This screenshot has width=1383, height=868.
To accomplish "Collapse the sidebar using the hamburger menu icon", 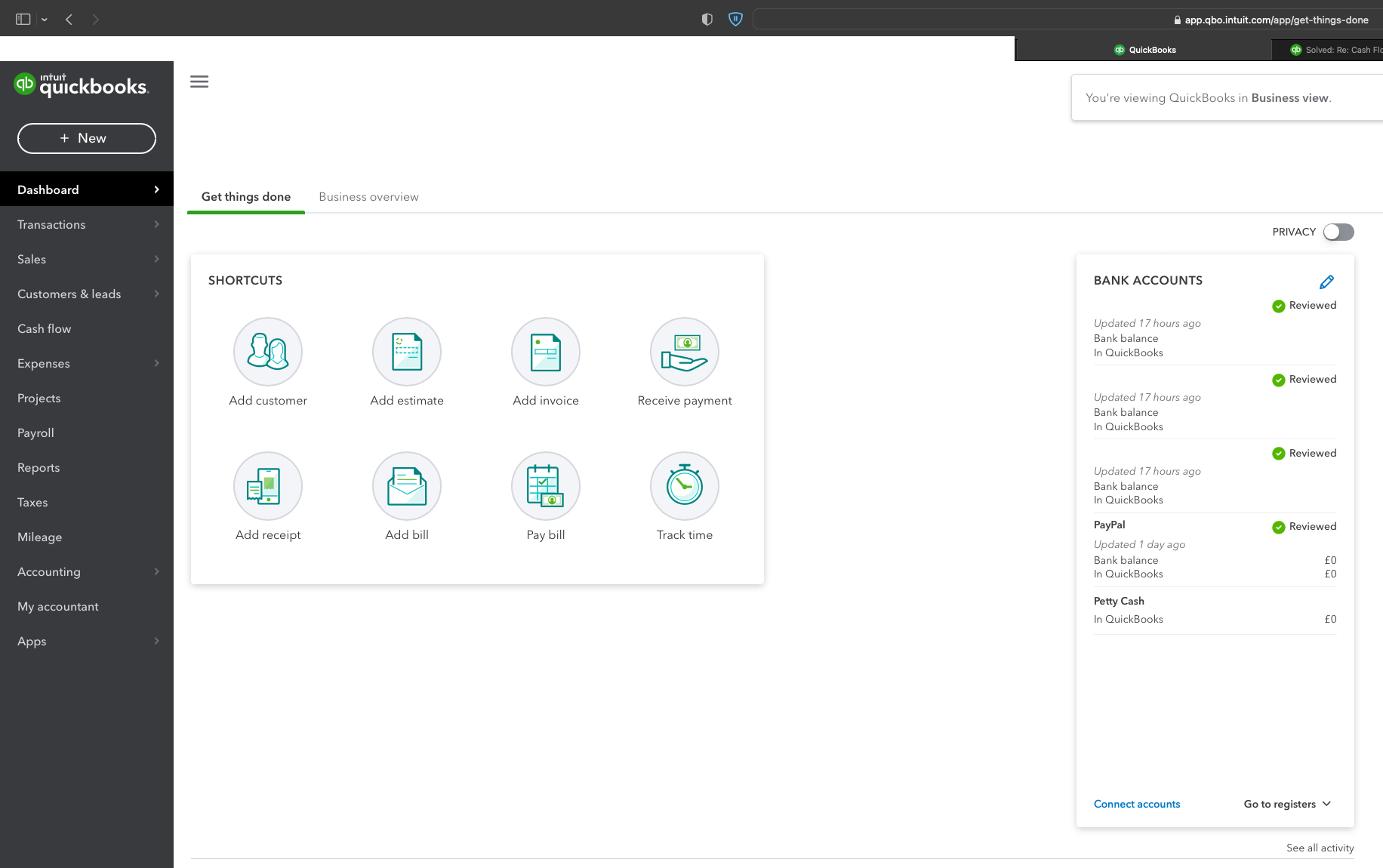I will pos(199,82).
